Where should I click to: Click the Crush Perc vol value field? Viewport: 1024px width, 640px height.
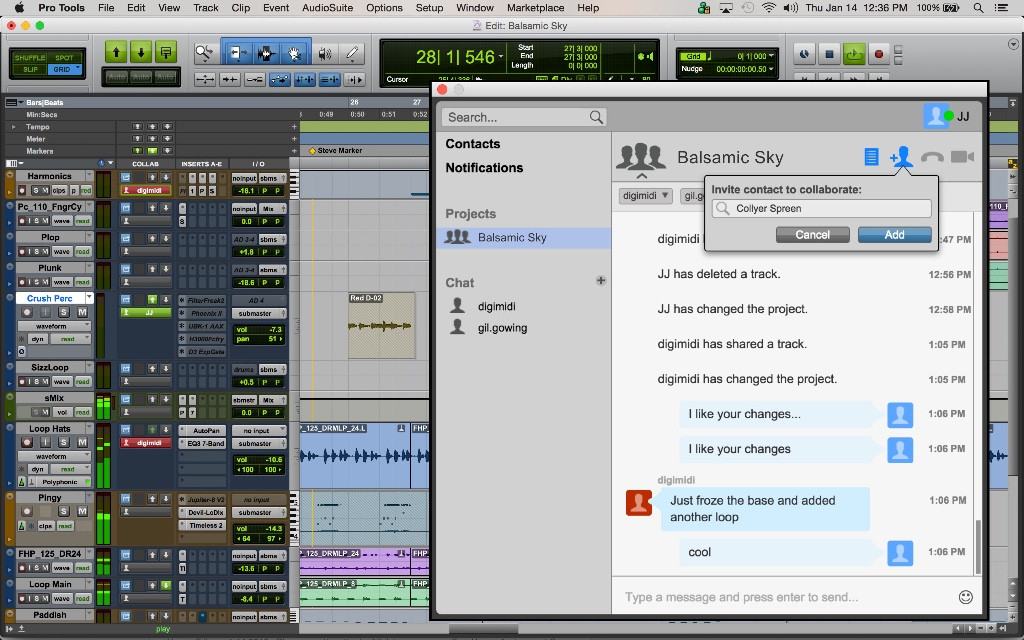pyautogui.click(x=259, y=330)
